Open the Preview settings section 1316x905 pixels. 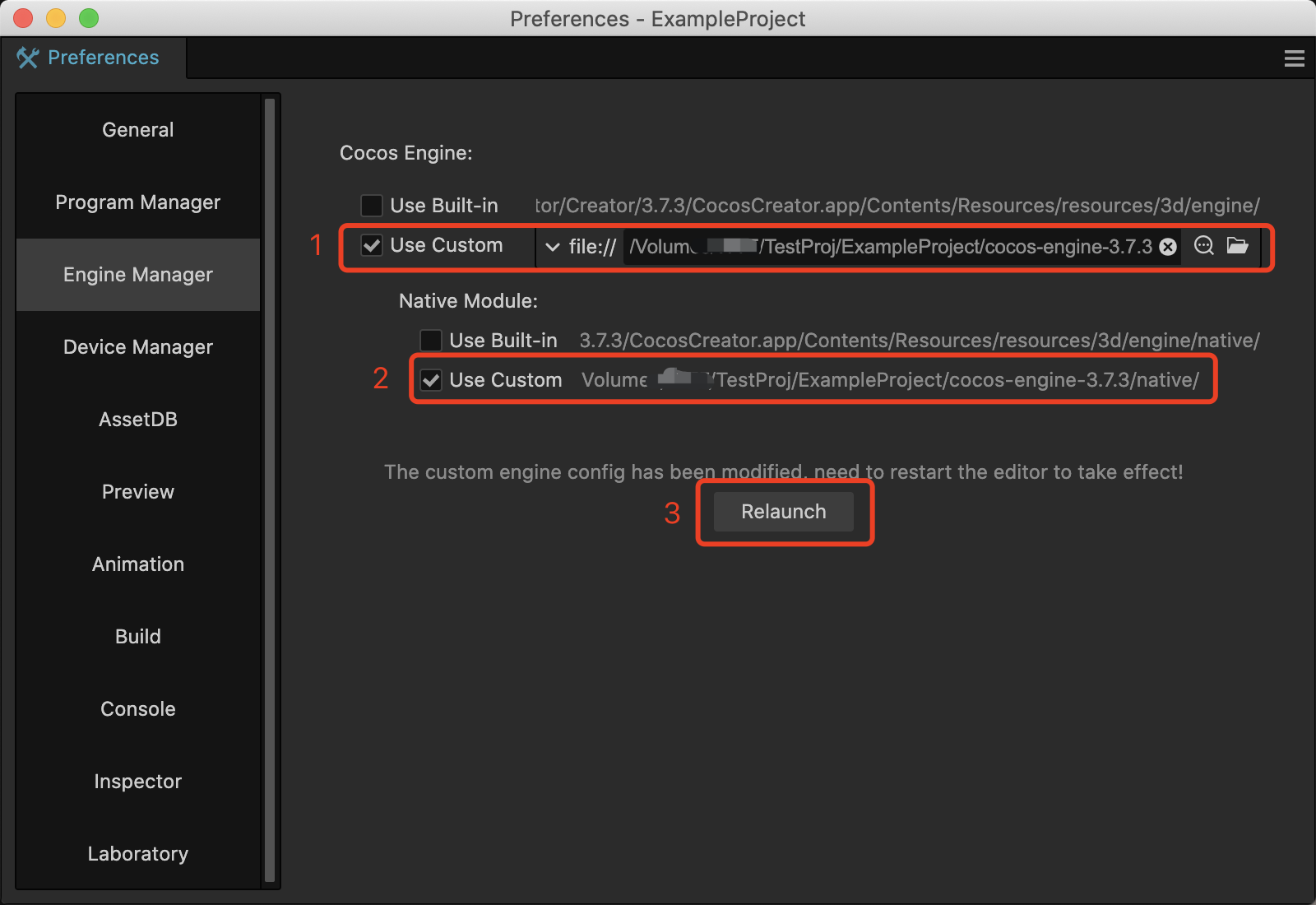[x=138, y=492]
